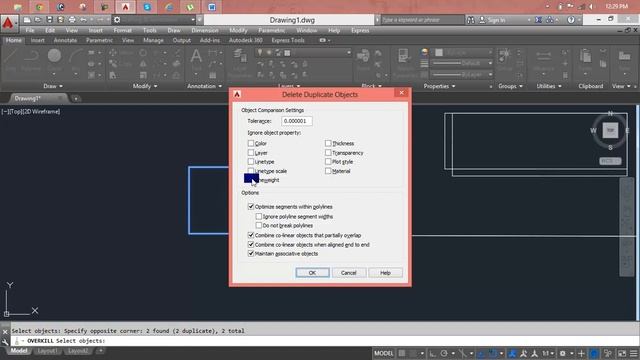
Task: Click the workspace switching gear in status bar
Action: pyautogui.click(x=563, y=353)
